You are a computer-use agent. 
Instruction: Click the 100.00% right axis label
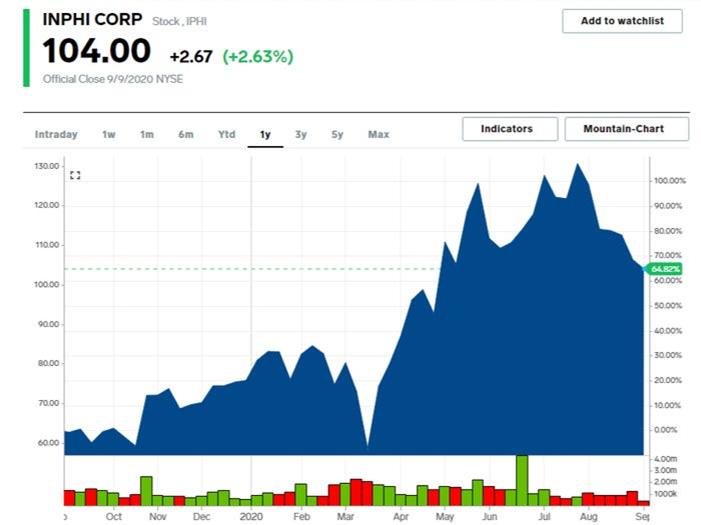click(x=670, y=181)
